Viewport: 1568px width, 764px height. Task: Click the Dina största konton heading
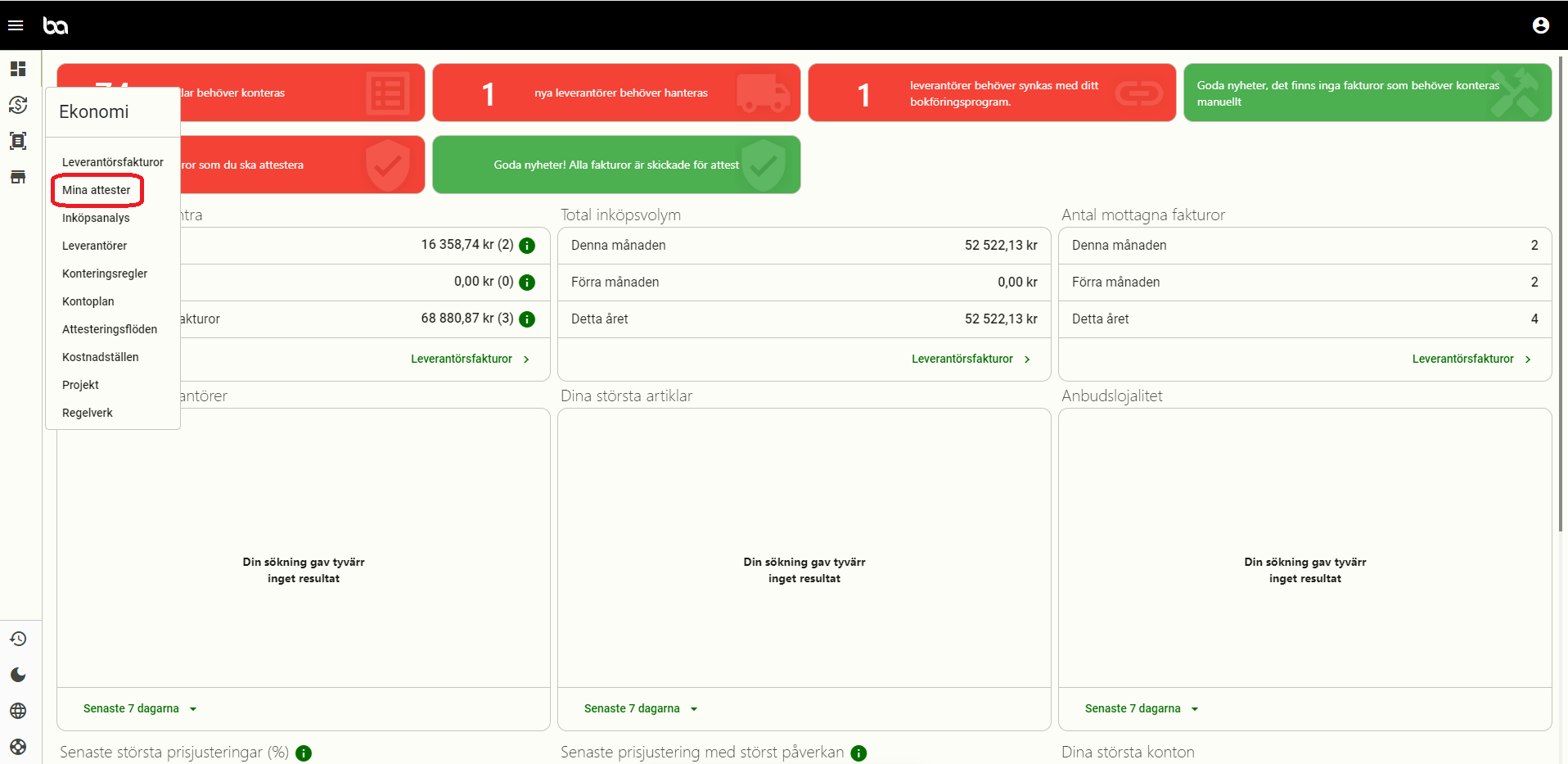coord(1128,753)
